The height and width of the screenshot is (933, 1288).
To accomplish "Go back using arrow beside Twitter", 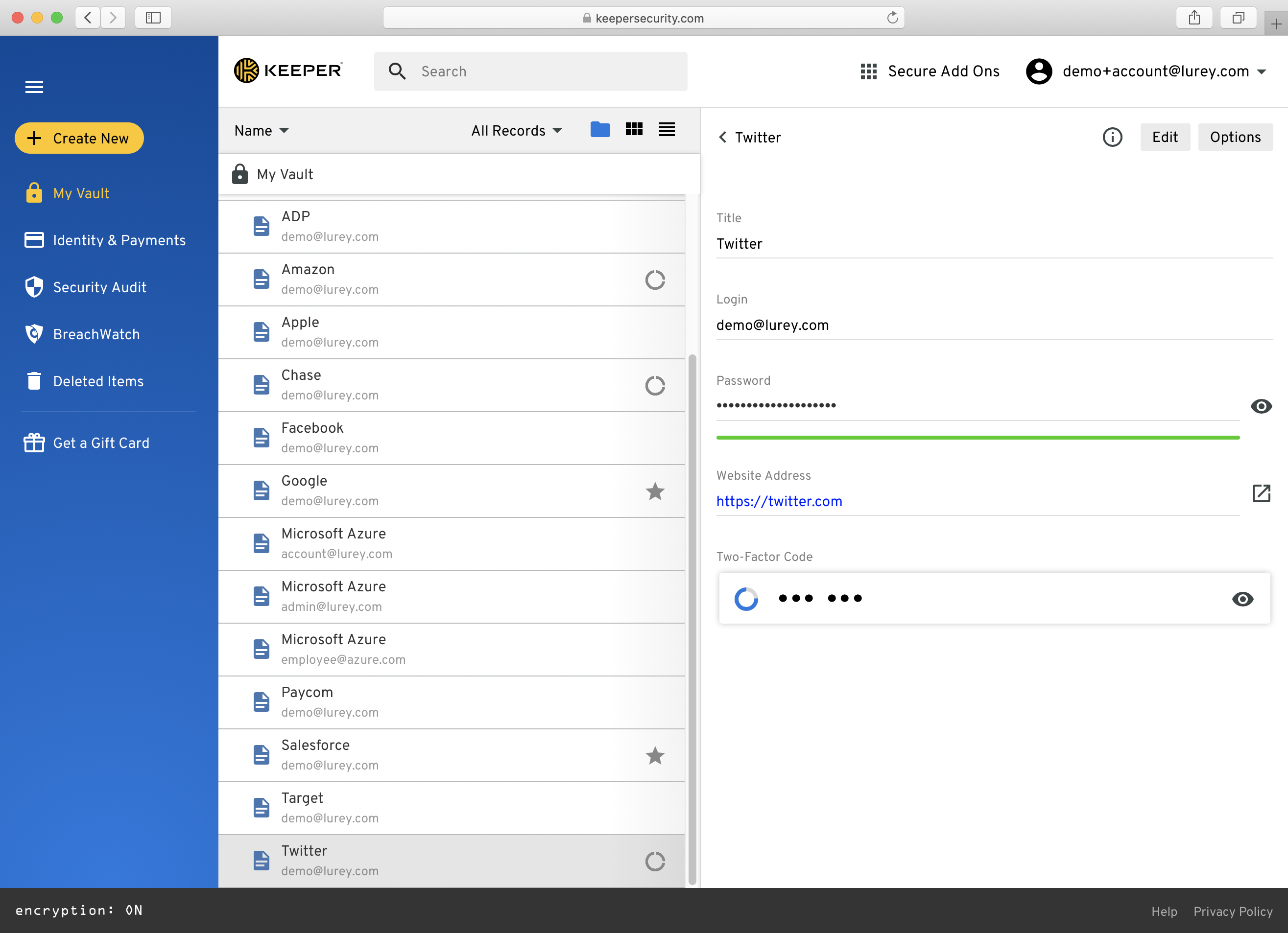I will (x=722, y=138).
